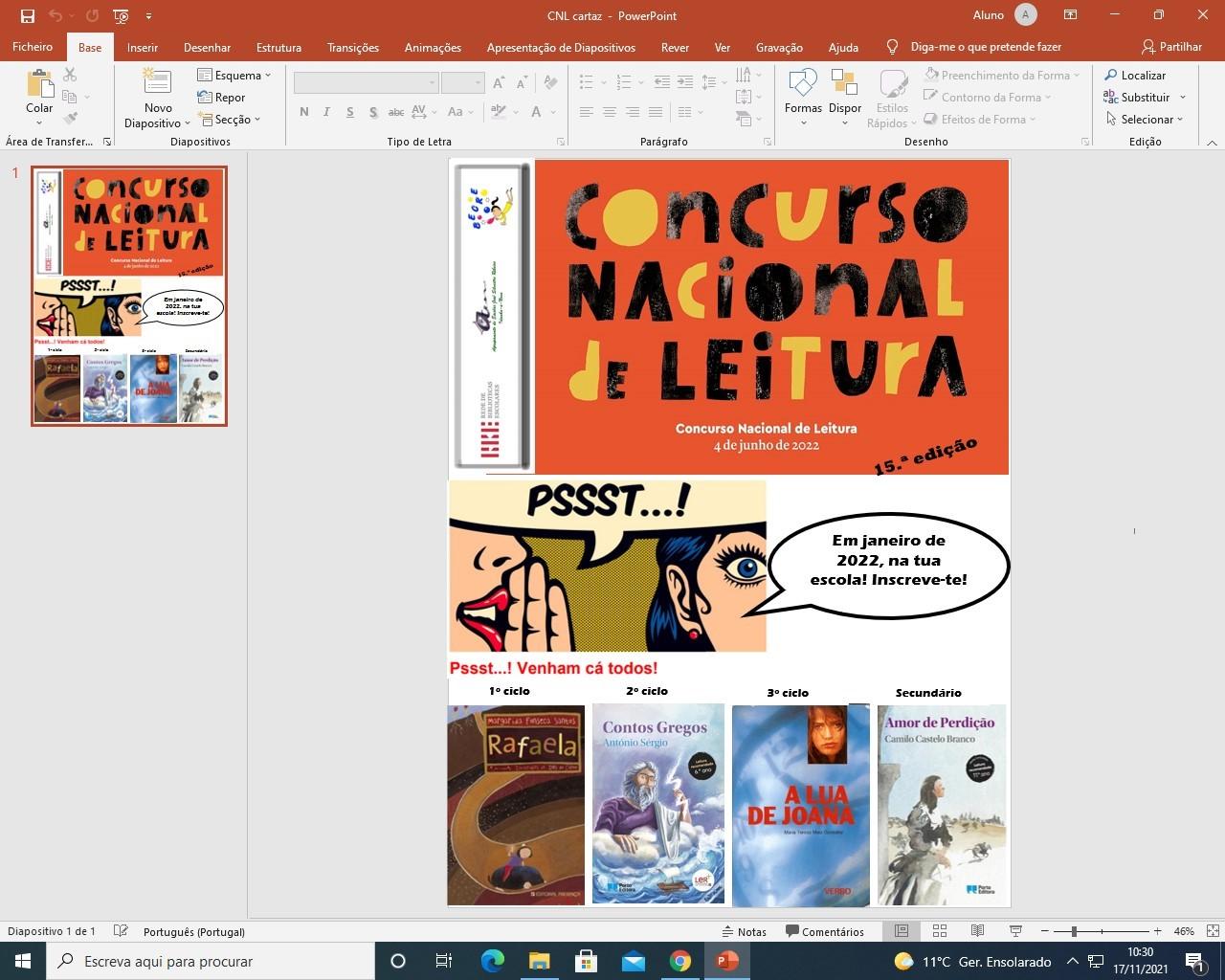Start presentation from beginning icon in title bar

pos(121,15)
